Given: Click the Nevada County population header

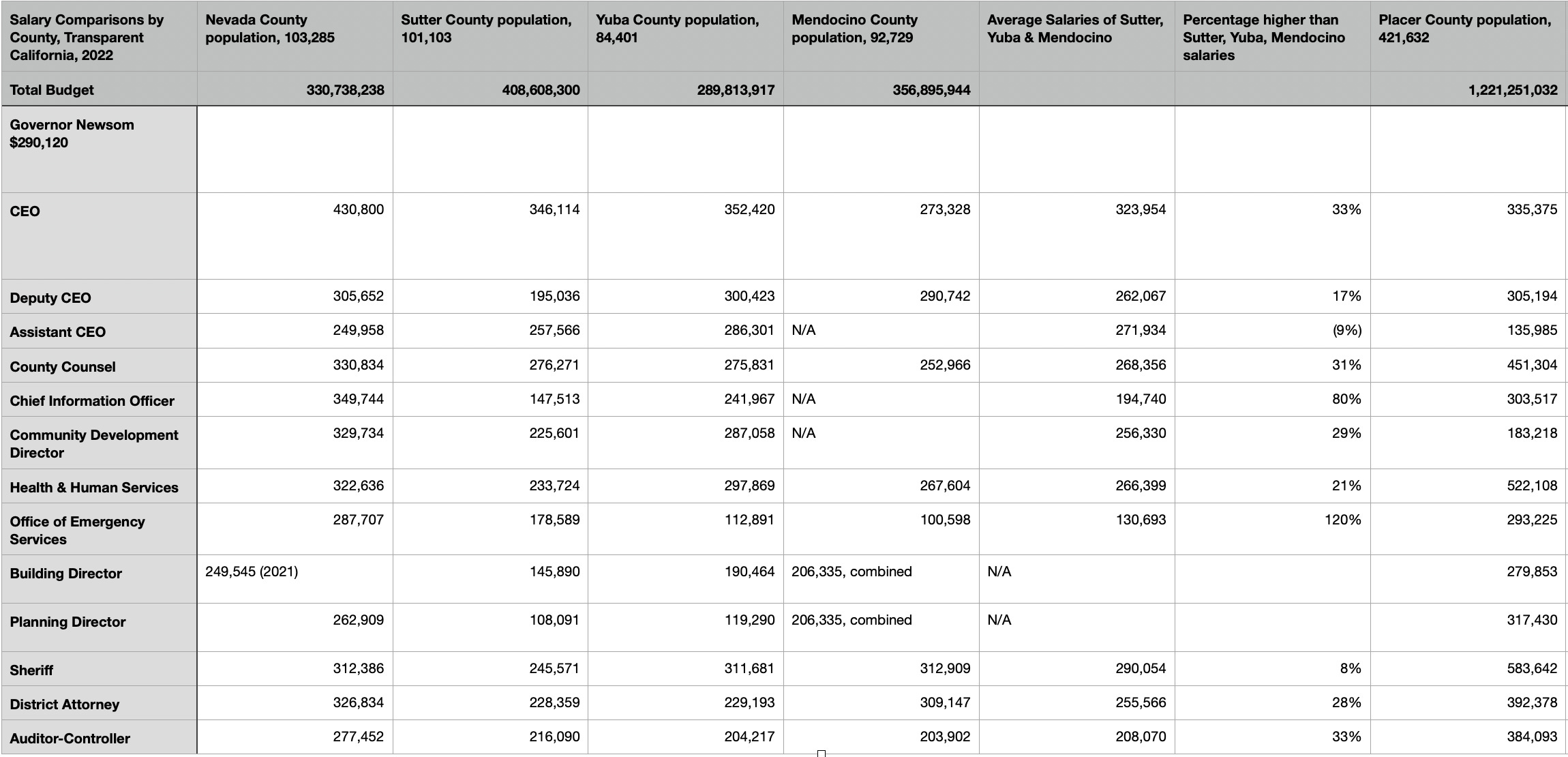Looking at the screenshot, I should coord(270,29).
